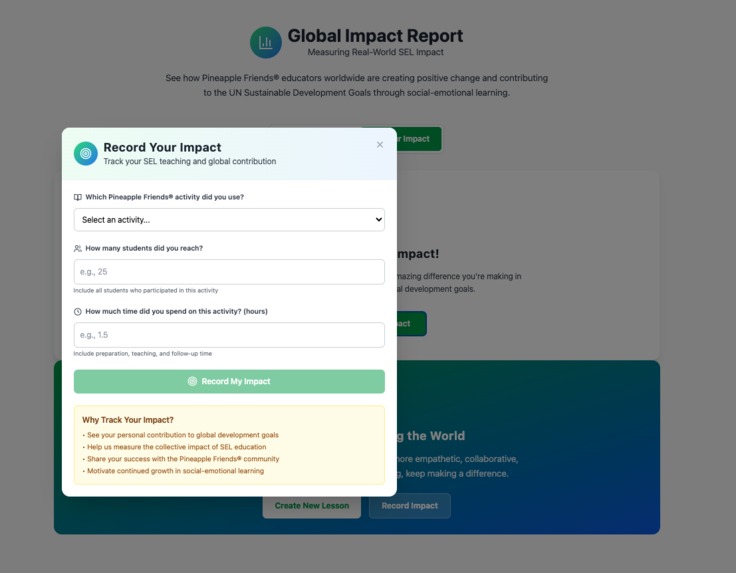Click the Global Impact Report heading
Screen dimensions: 736x573
point(375,36)
